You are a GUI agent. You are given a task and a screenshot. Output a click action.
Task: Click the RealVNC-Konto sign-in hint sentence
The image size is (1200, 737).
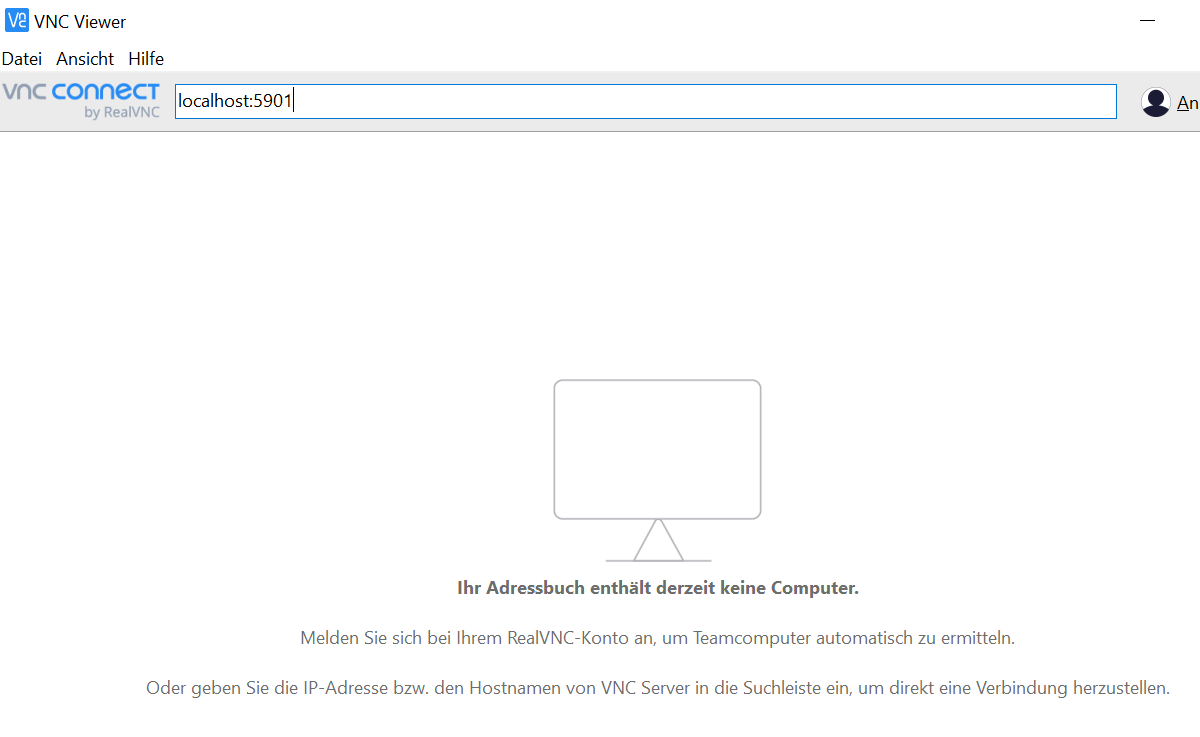click(657, 637)
